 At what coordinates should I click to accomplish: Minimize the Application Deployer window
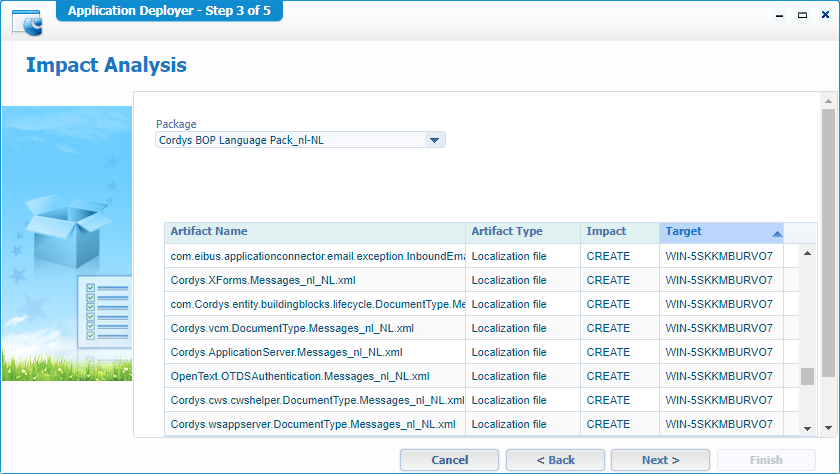pyautogui.click(x=779, y=16)
